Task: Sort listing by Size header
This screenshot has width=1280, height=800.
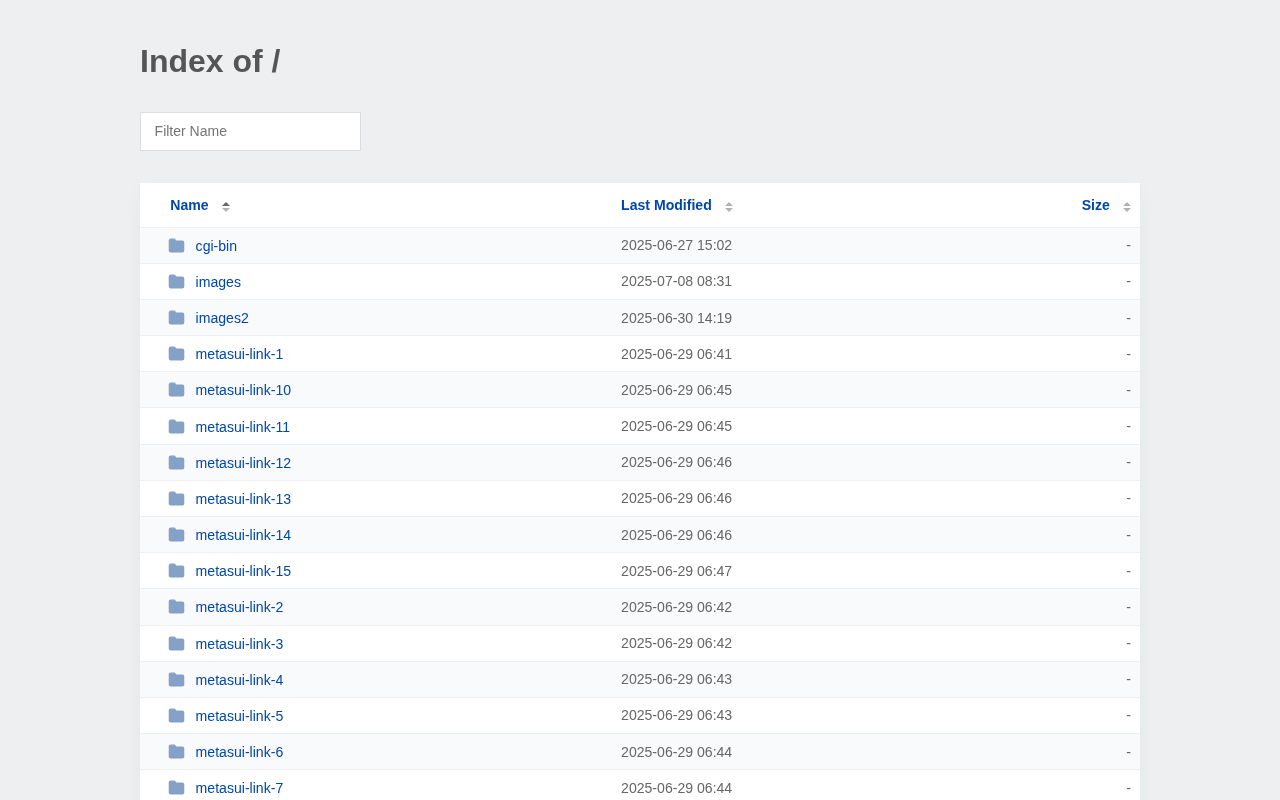Action: click(x=1095, y=205)
